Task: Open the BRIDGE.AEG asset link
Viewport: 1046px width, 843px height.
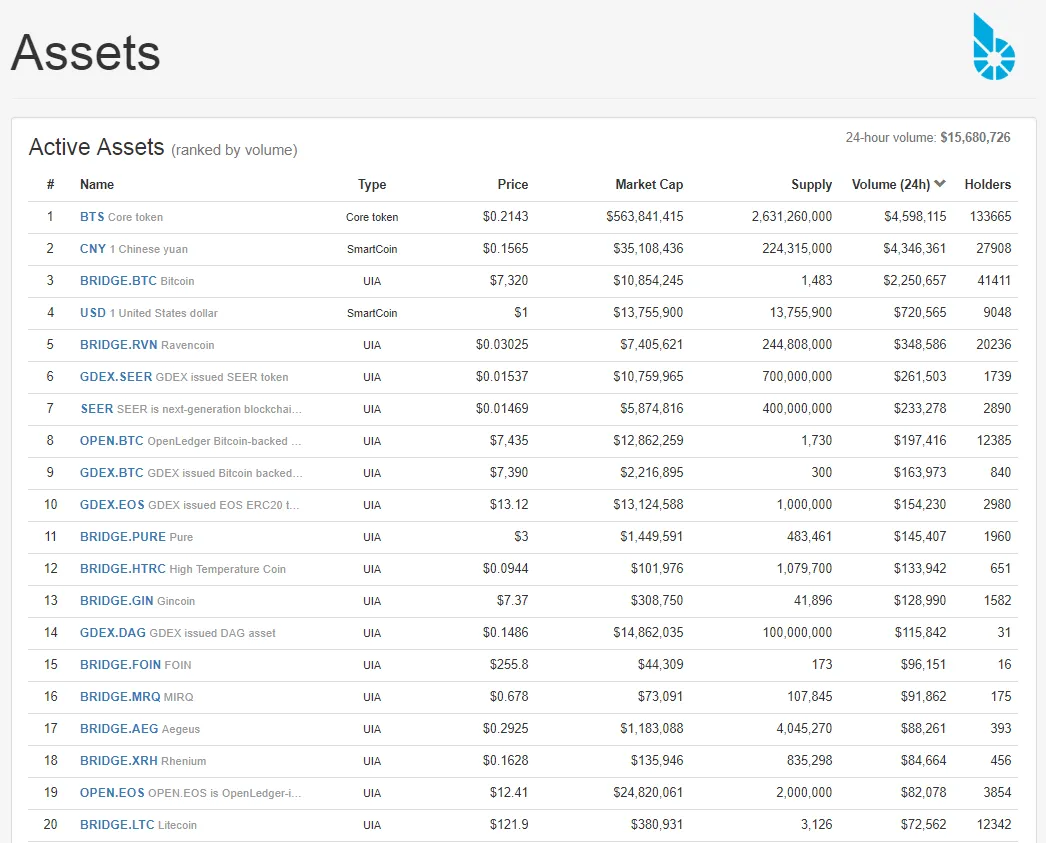Action: tap(119, 729)
